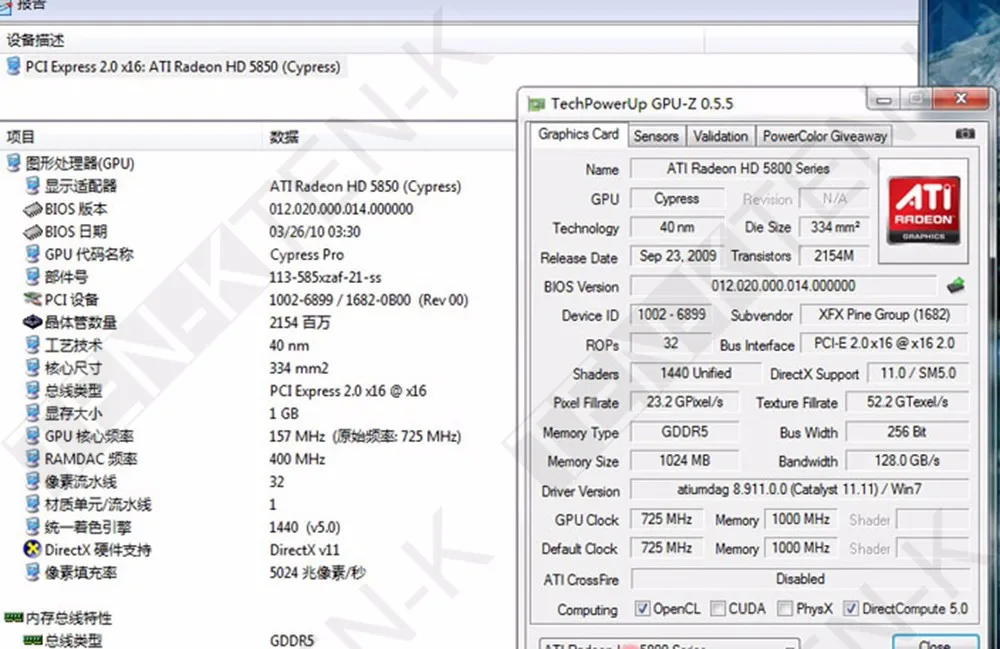Click the PCI Express device icon under 设备描述
The width and height of the screenshot is (1000, 649).
(13, 66)
